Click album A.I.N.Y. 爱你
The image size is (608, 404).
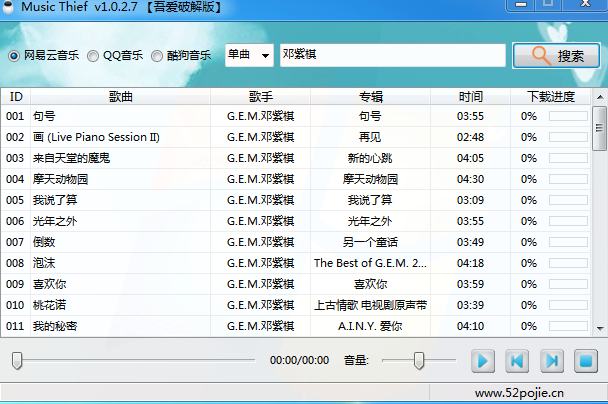(x=370, y=326)
